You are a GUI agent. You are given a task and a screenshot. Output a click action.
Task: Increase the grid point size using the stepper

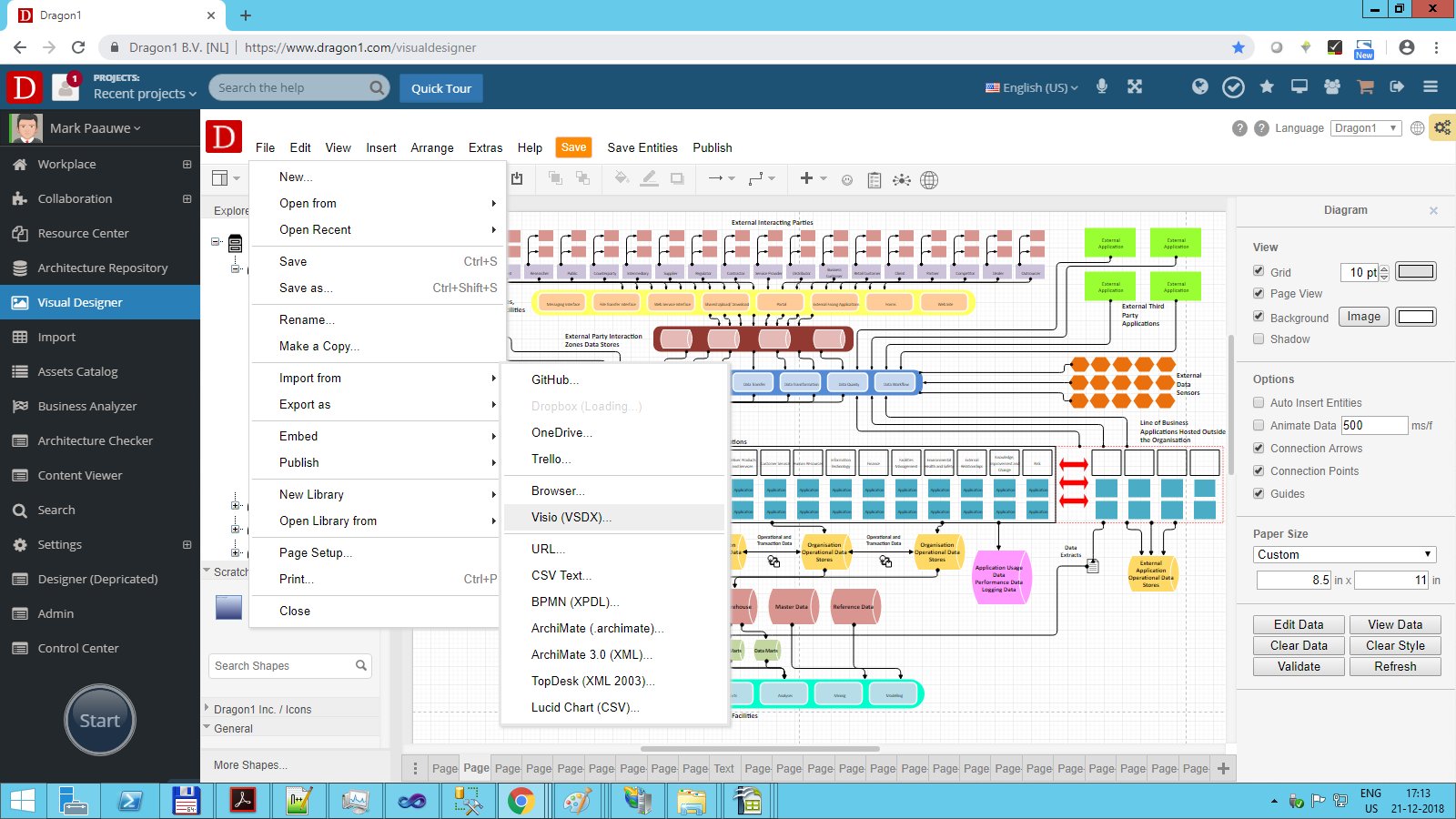[1384, 268]
